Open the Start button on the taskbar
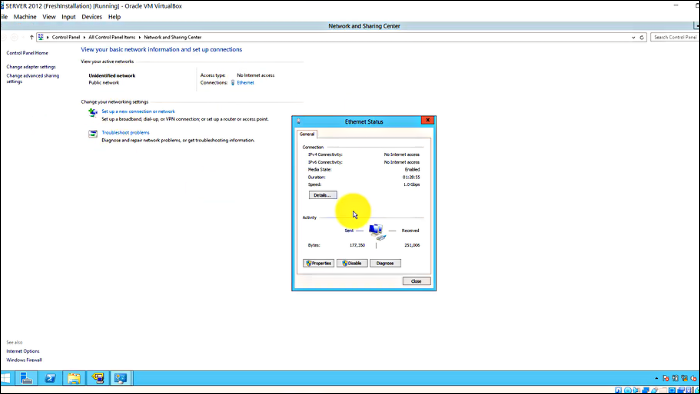The height and width of the screenshot is (394, 700). 6,378
